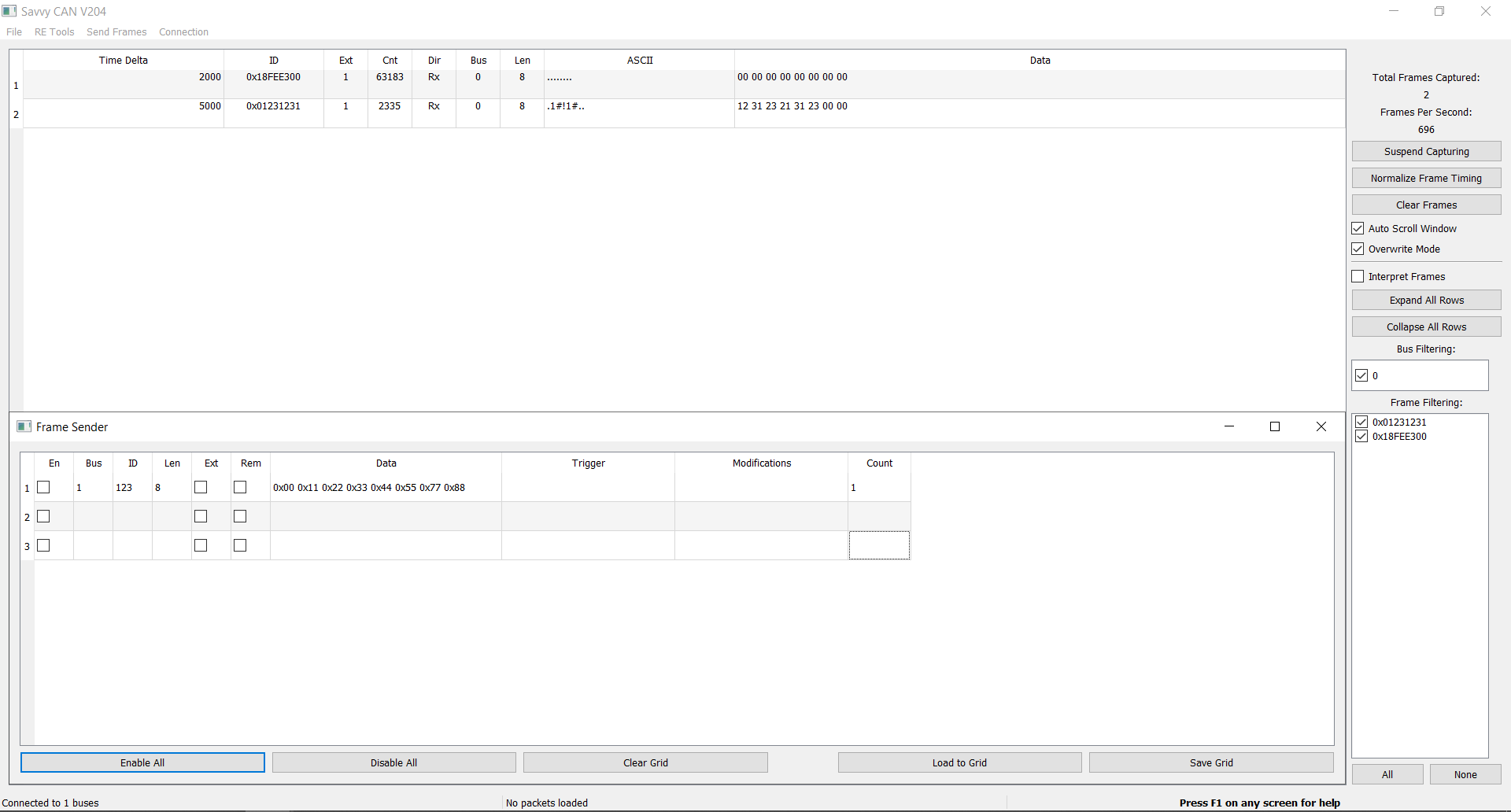Image resolution: width=1511 pixels, height=812 pixels.
Task: Click Clear Frames button
Action: [1426, 205]
